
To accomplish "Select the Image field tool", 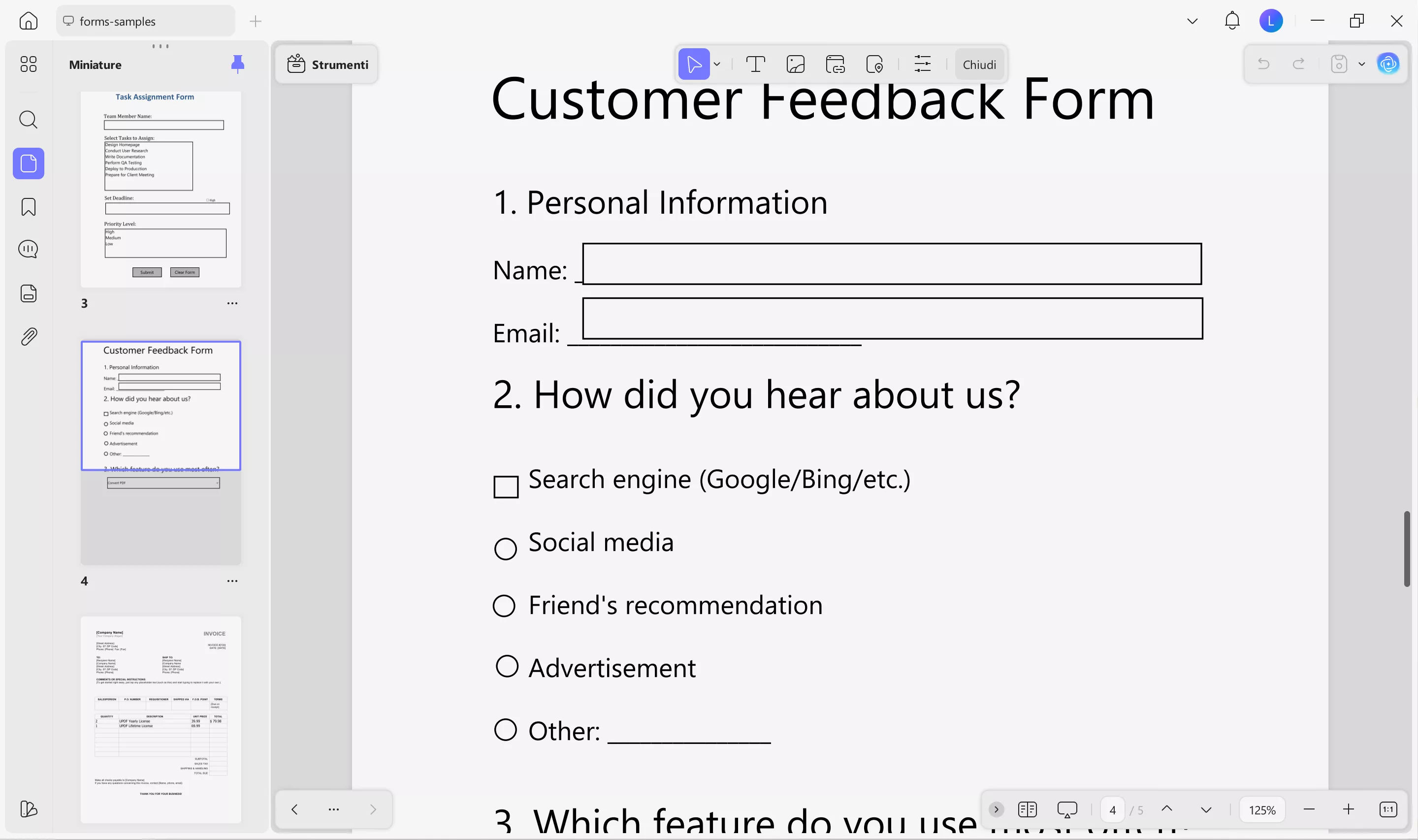I will pos(796,64).
